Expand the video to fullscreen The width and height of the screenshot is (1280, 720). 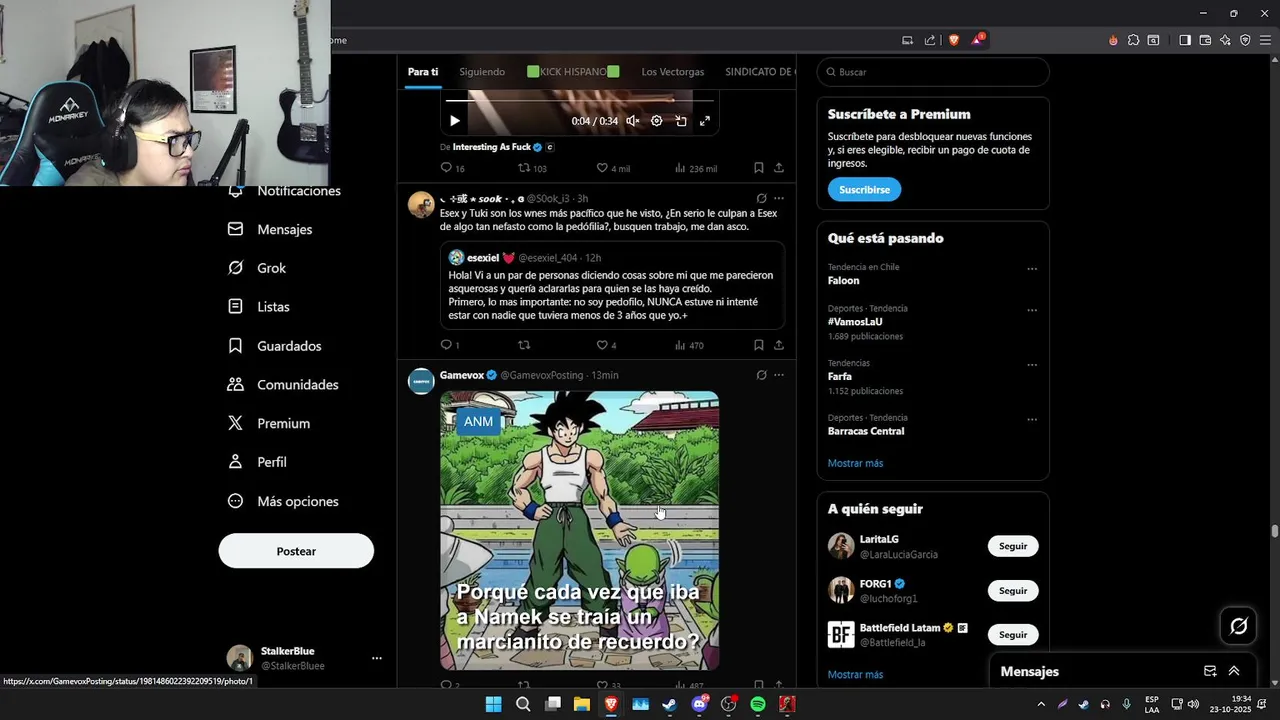pyautogui.click(x=705, y=121)
